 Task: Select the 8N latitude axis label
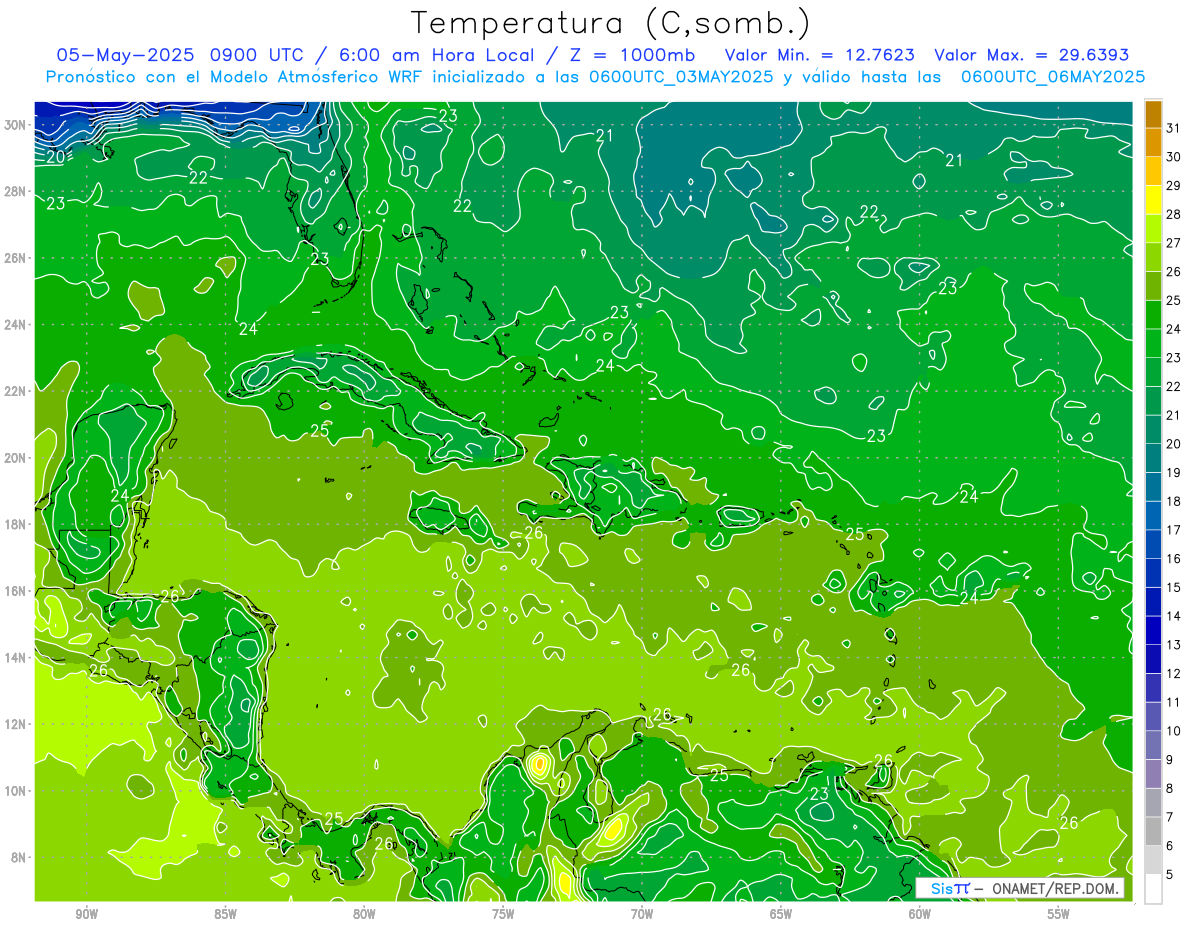click(x=19, y=857)
